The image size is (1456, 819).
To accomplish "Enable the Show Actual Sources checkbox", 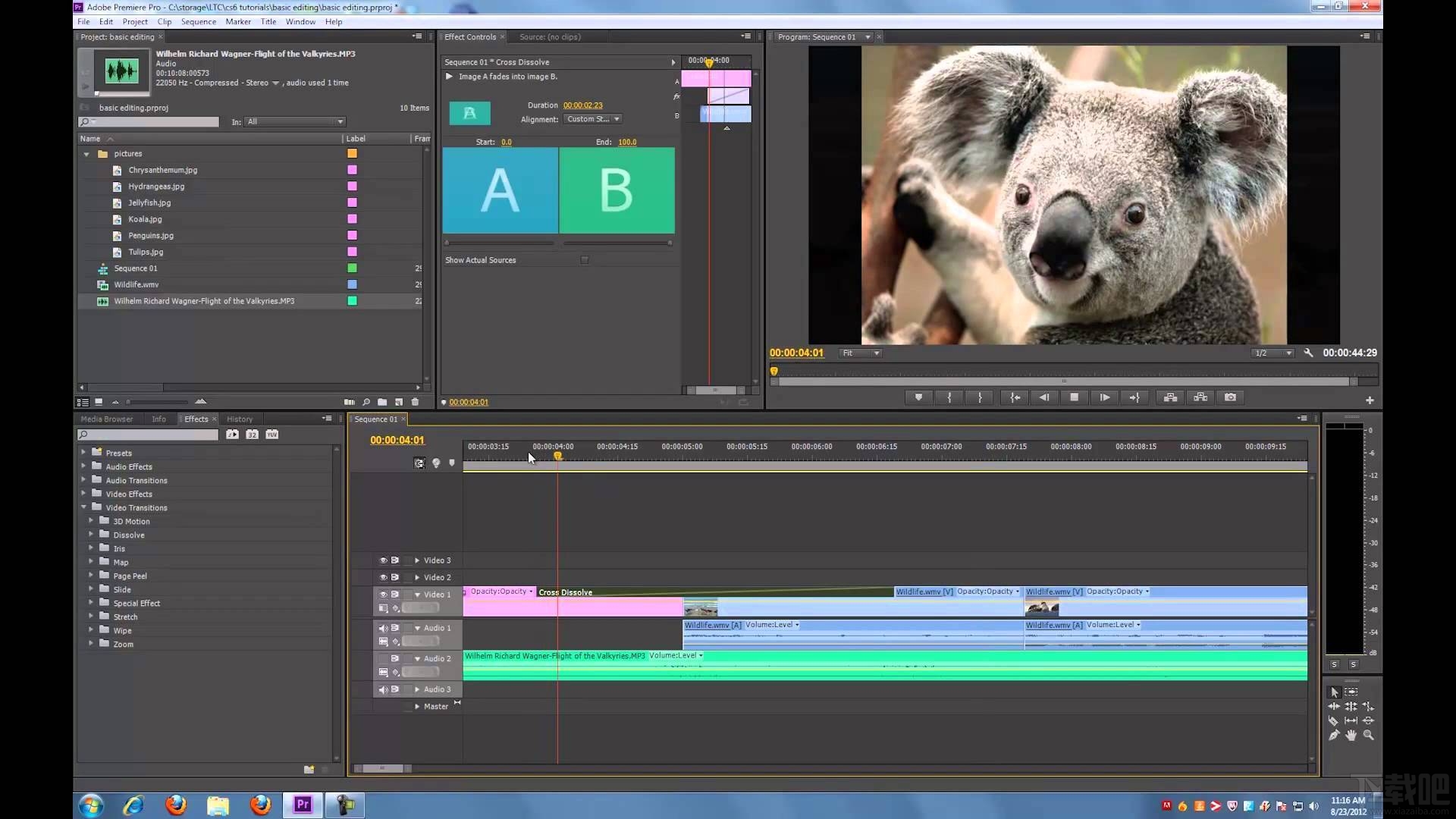I will point(585,259).
